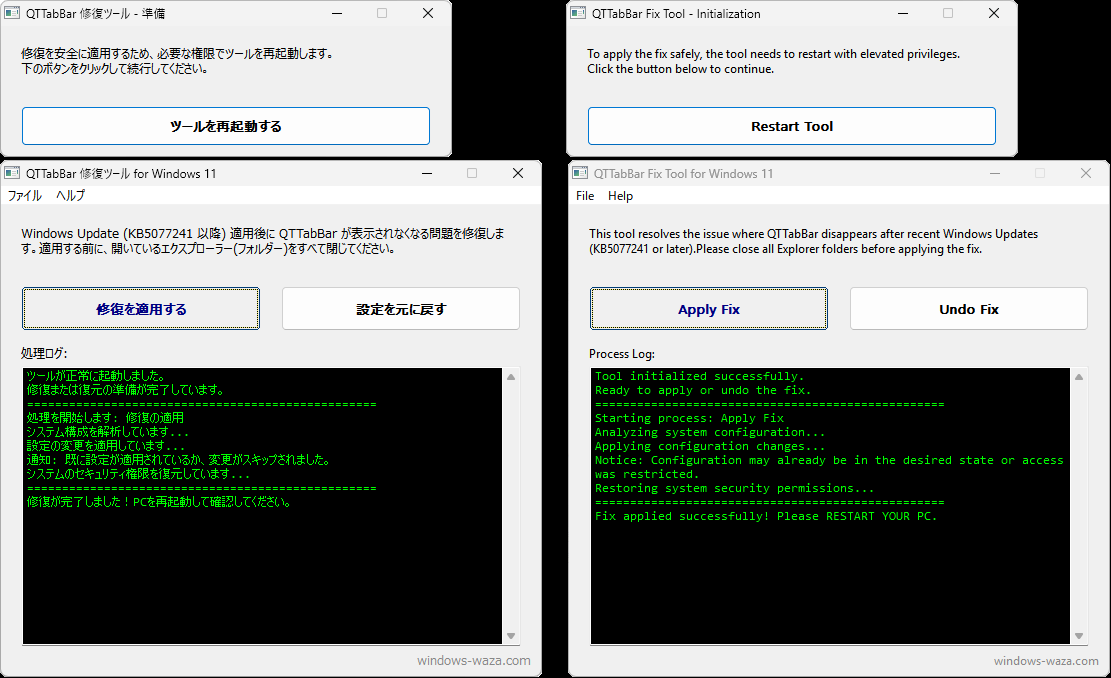Click scroll down arrow in Process Log box
Screen dimensions: 1111x678
pyautogui.click(x=1078, y=635)
